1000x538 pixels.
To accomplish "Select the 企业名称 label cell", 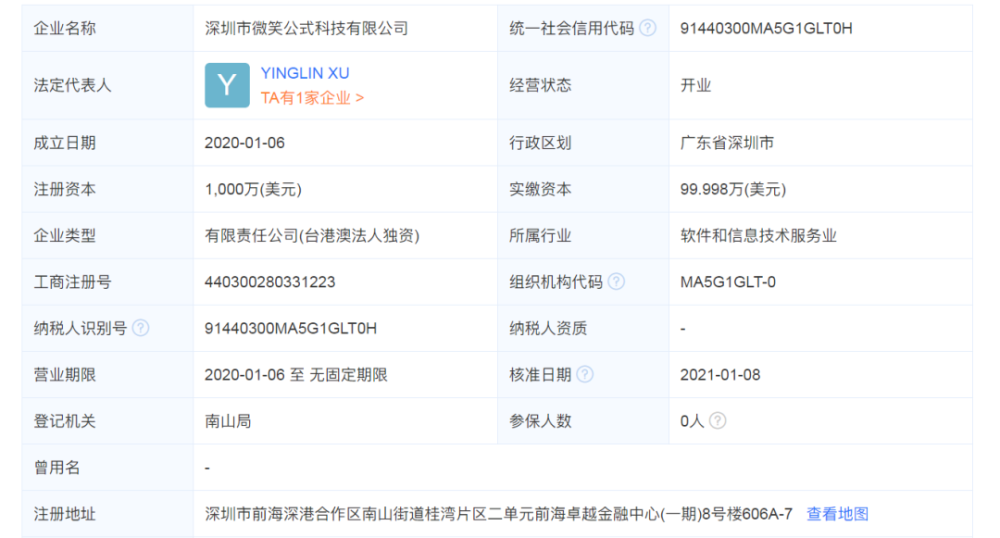I will (x=108, y=28).
